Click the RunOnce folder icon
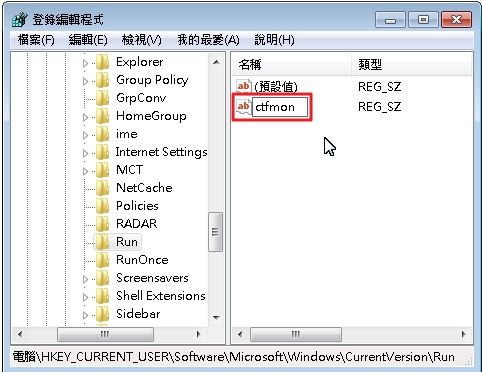Viewport: 482px width, 372px height. pos(102,260)
